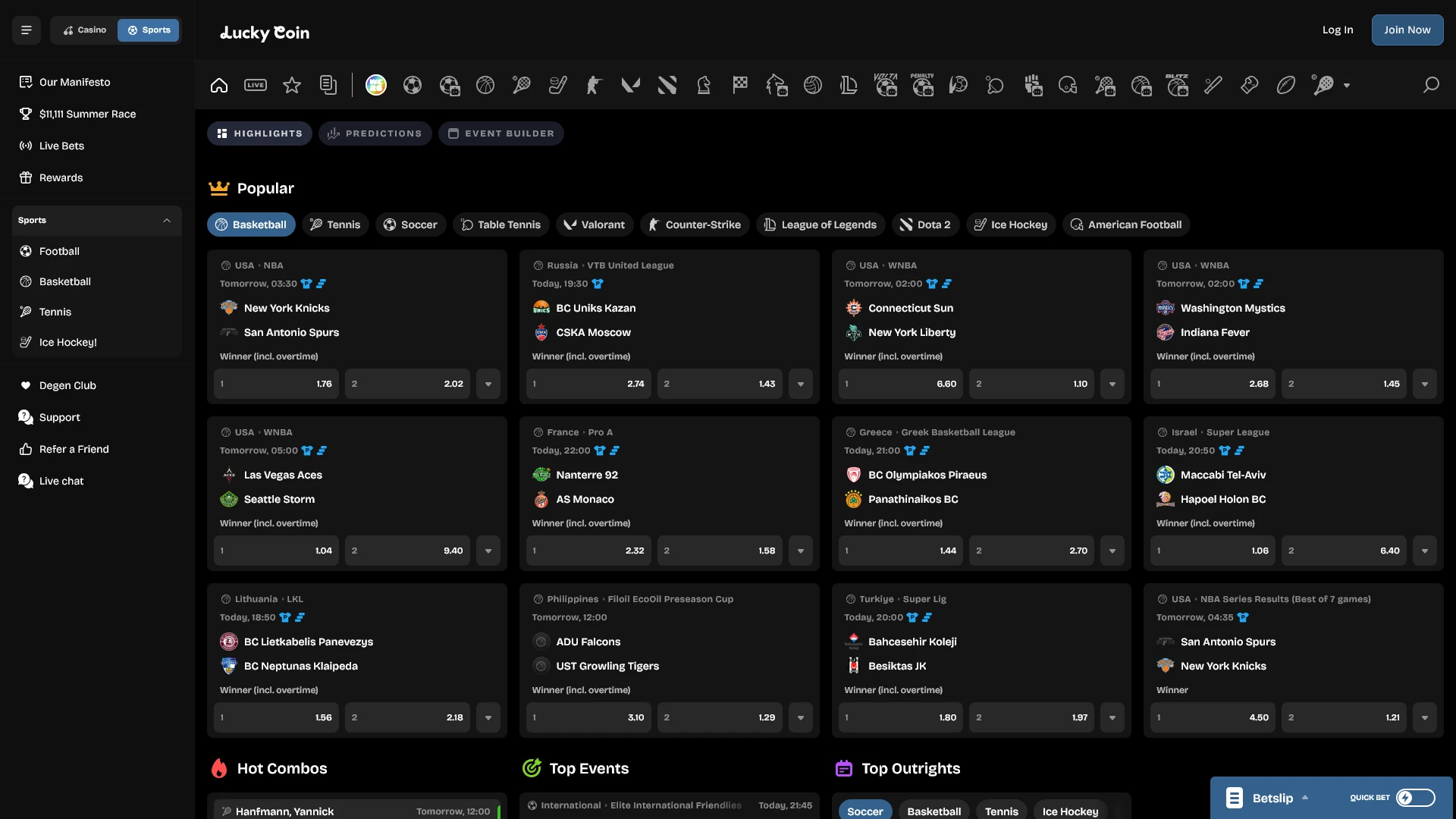Toggle the hamburger sidebar menu button
The width and height of the screenshot is (1456, 819).
[27, 30]
